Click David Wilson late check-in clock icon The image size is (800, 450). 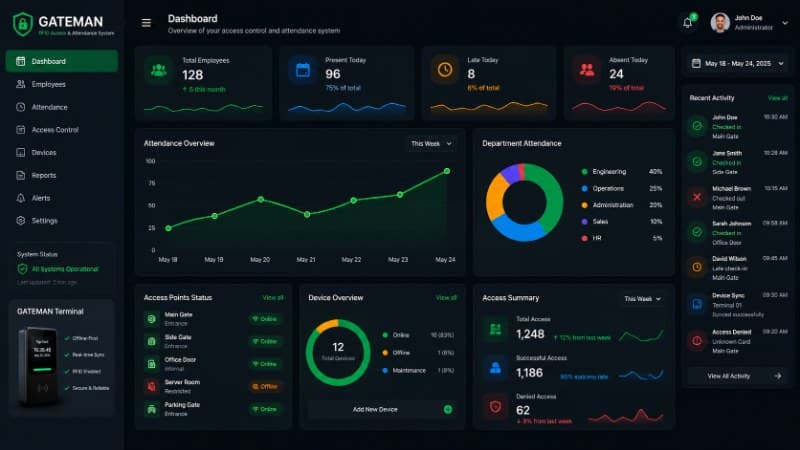coord(697,267)
